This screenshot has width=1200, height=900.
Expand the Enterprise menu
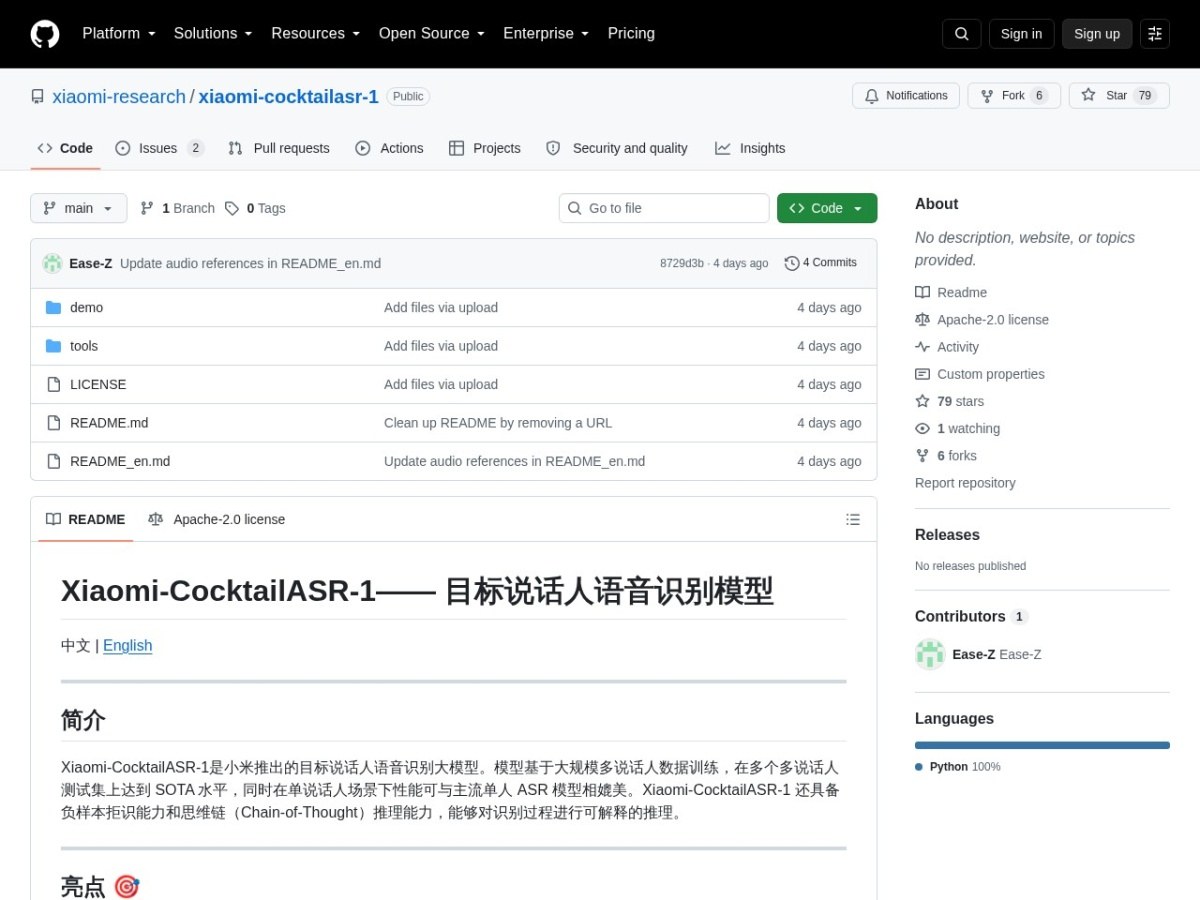[x=546, y=33]
